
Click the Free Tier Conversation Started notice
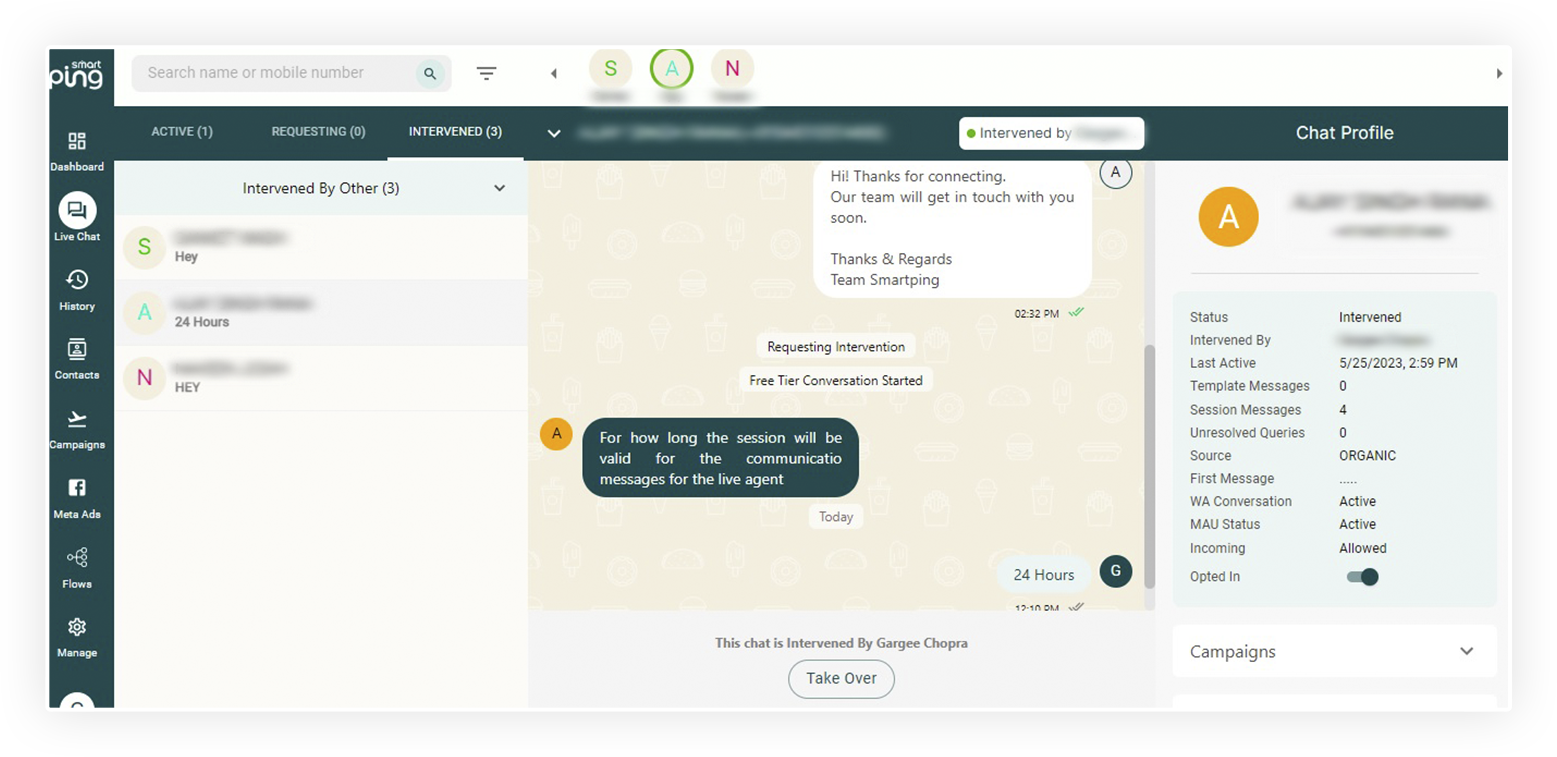pos(836,380)
